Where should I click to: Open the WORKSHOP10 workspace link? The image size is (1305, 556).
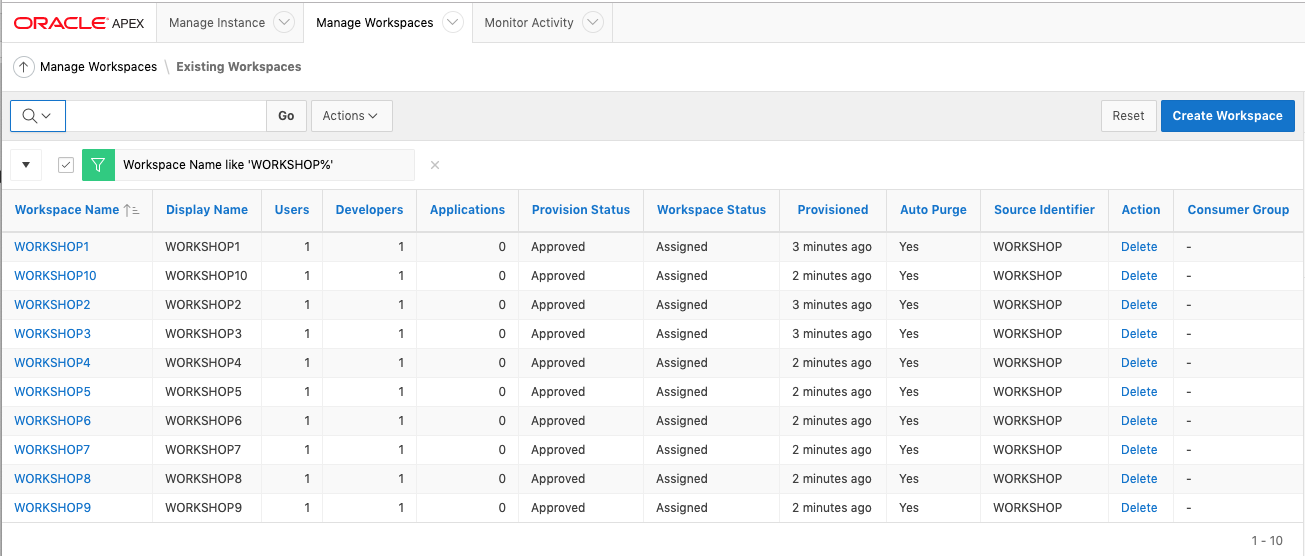coord(55,276)
